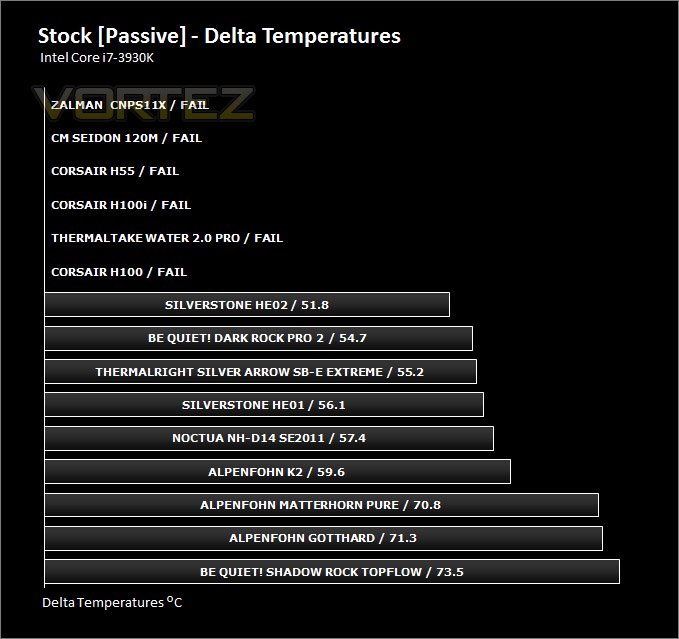
Task: Click the vertical chart axis line
Action: pos(45,338)
